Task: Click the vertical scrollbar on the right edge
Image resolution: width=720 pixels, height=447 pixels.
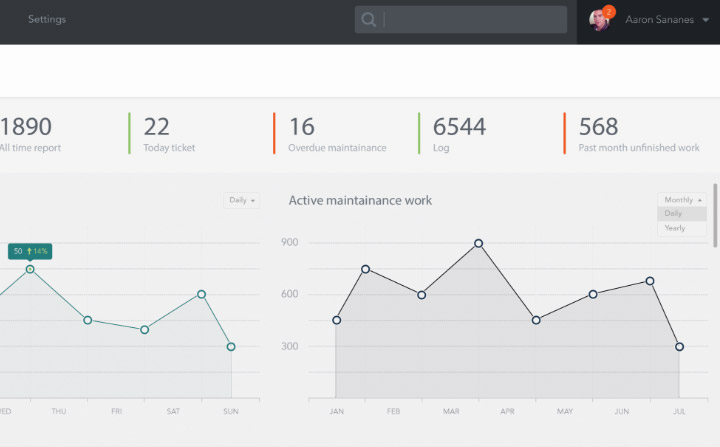Action: pyautogui.click(x=715, y=215)
